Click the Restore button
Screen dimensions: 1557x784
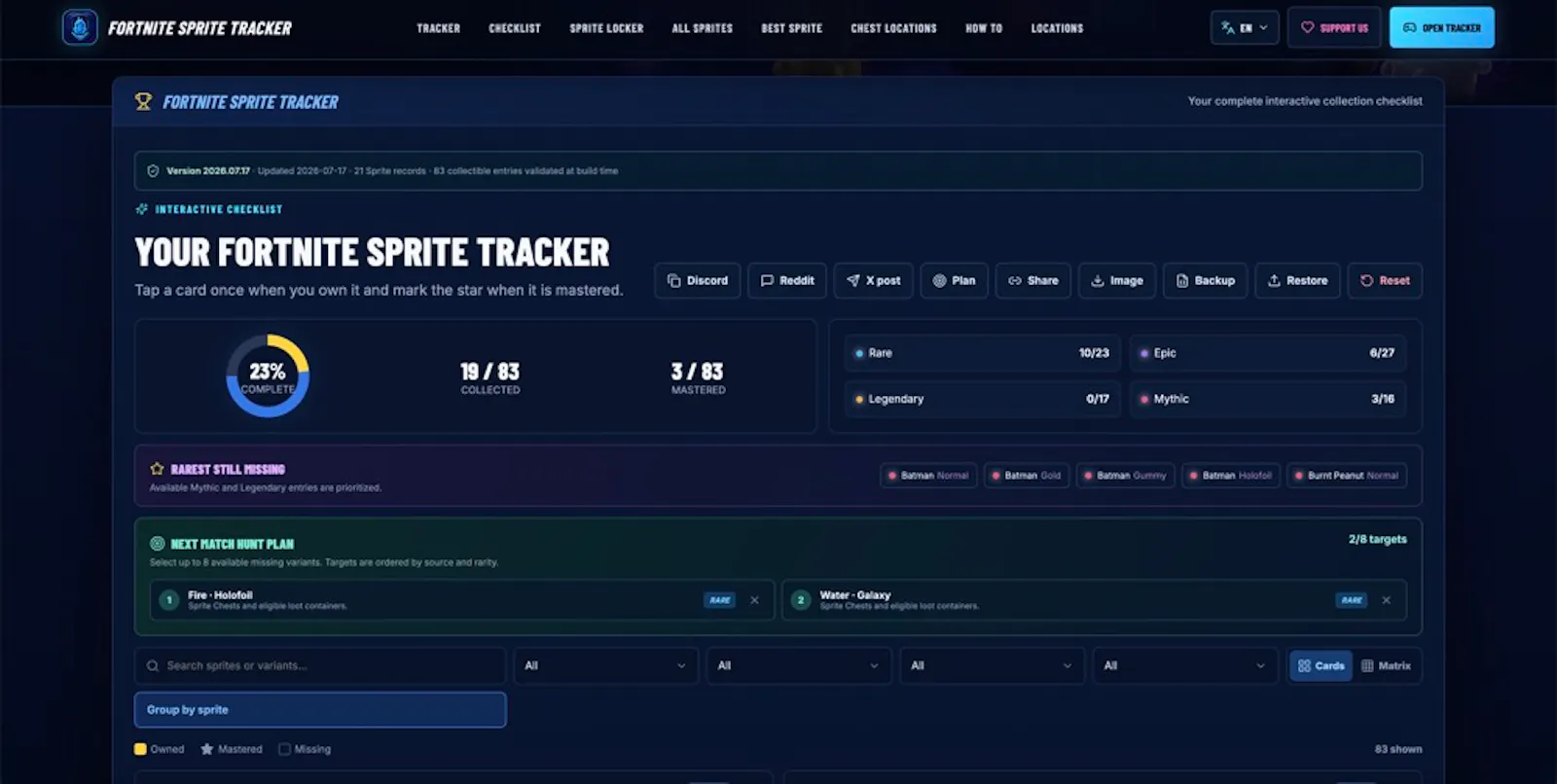1297,280
